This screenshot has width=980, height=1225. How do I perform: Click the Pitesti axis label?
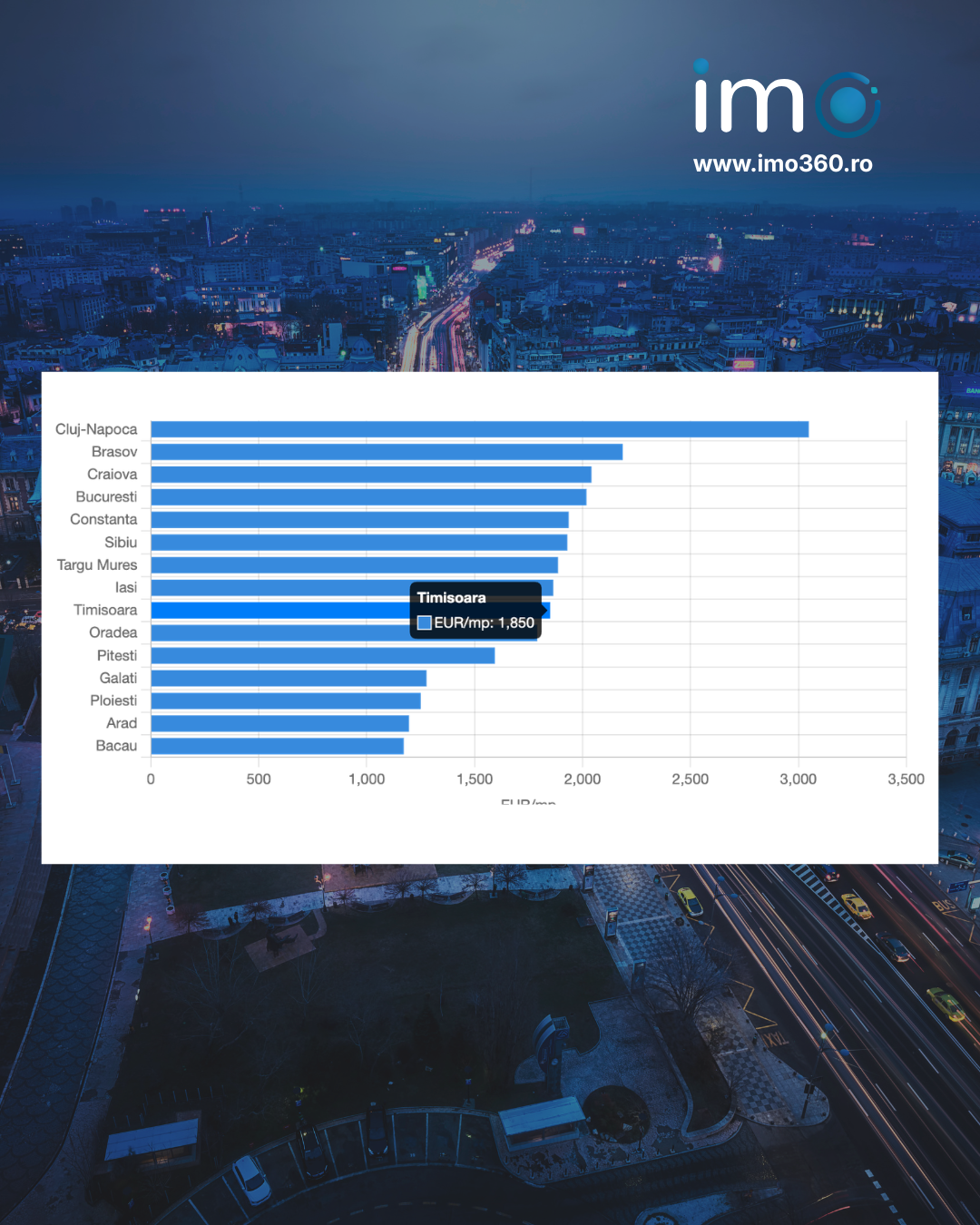117,655
